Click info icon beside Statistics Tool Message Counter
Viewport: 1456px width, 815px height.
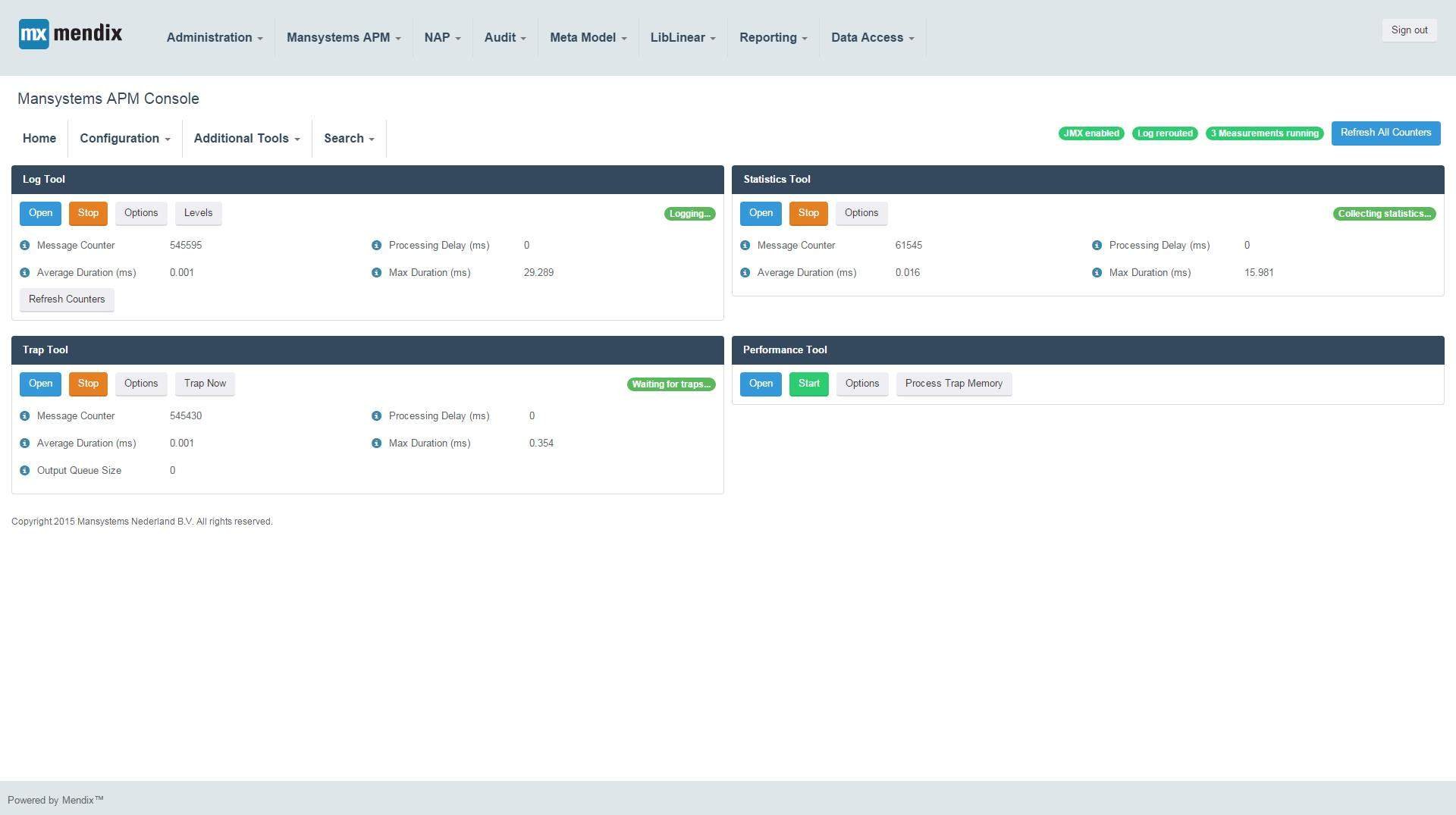745,246
